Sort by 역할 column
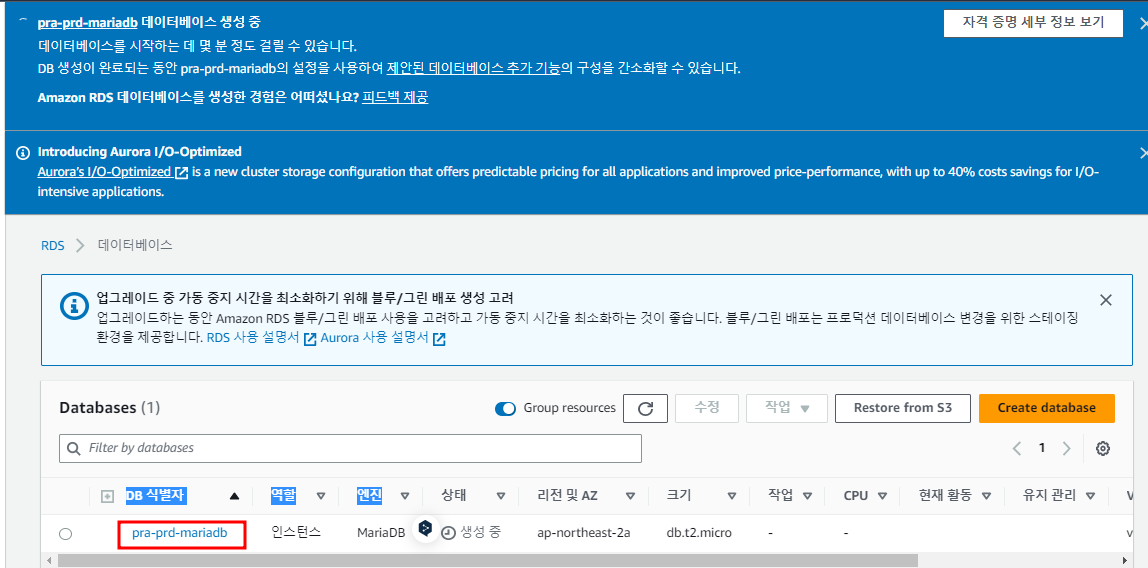Image resolution: width=1148 pixels, height=568 pixels. click(x=321, y=496)
